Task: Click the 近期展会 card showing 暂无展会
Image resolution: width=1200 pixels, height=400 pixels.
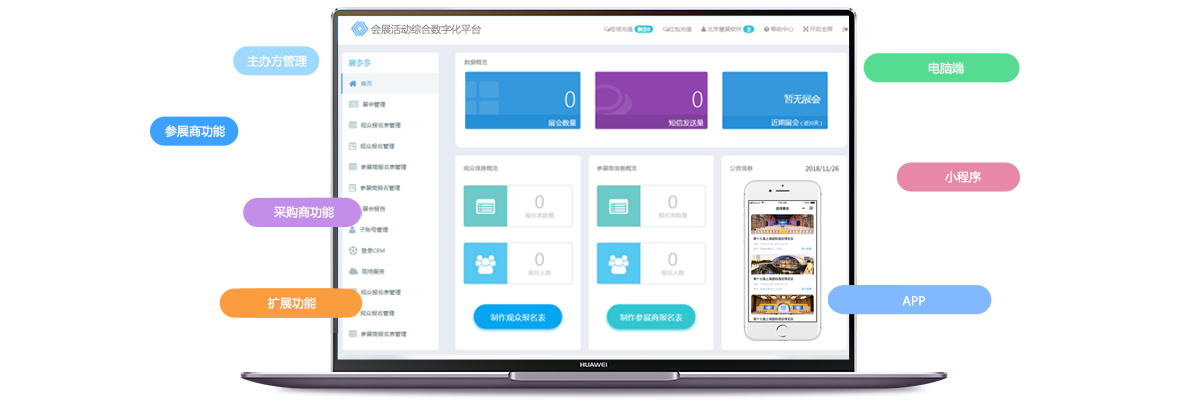Action: [775, 100]
